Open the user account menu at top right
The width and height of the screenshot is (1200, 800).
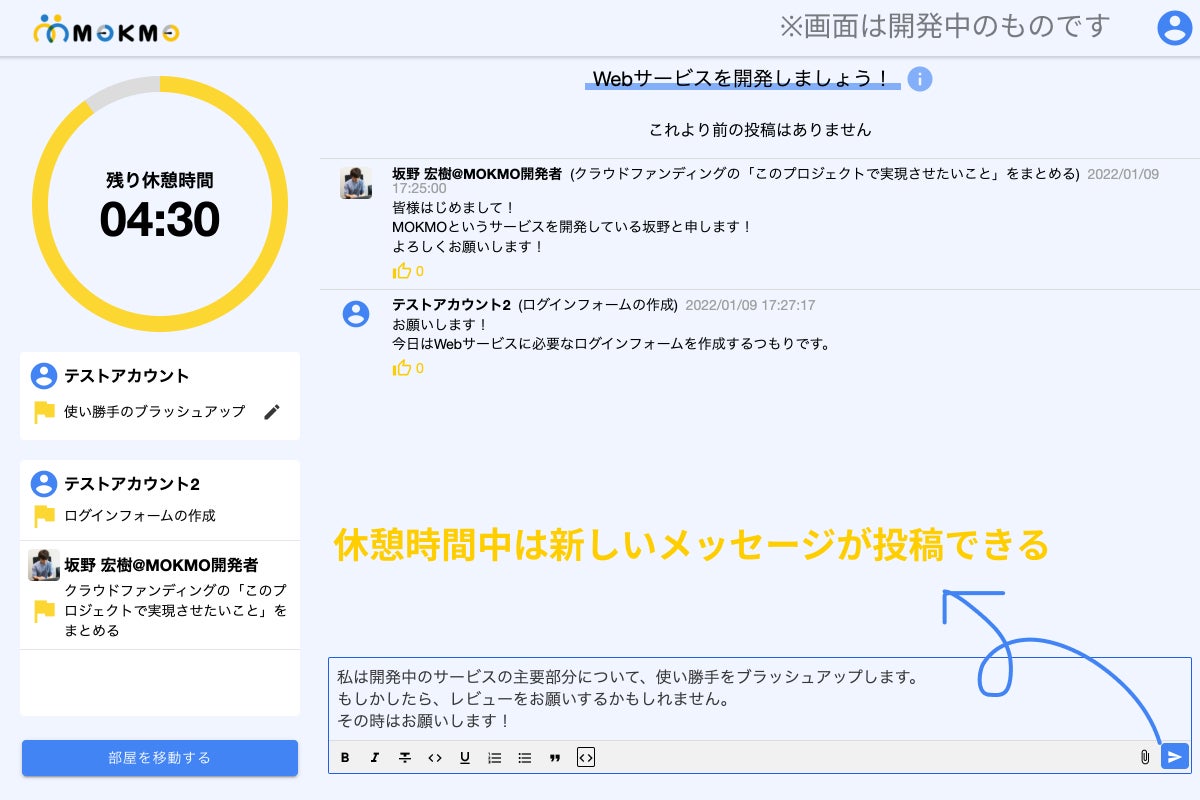[1174, 28]
